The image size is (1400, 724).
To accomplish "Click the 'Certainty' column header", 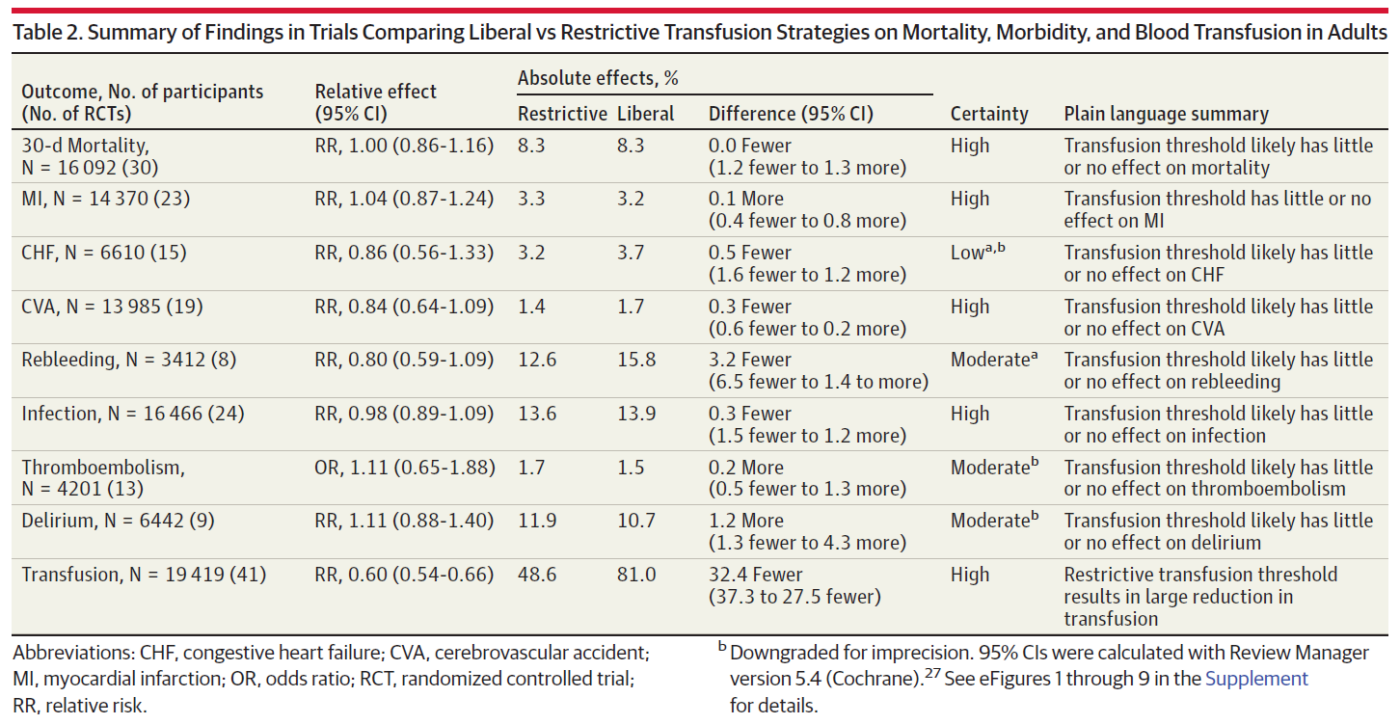I will click(x=989, y=114).
